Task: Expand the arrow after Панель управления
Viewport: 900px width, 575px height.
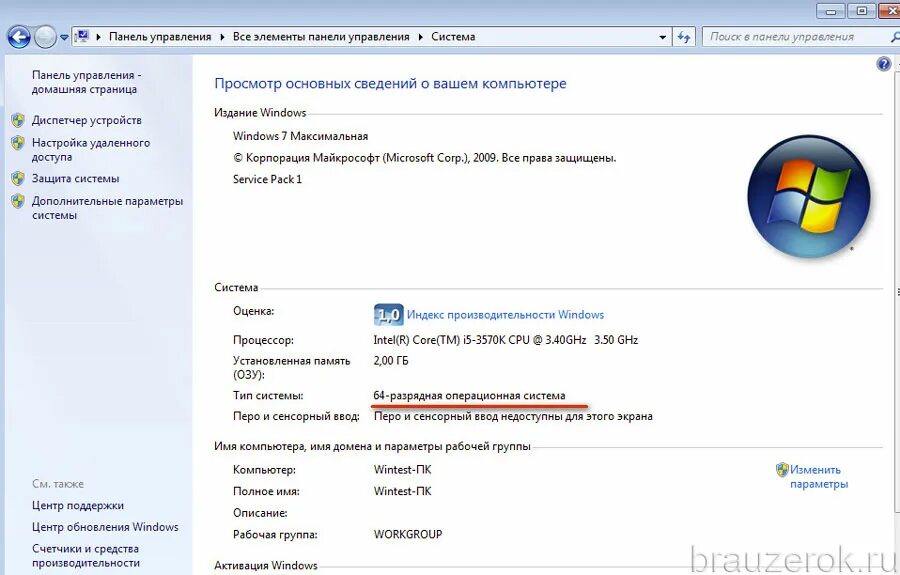Action: point(222,37)
